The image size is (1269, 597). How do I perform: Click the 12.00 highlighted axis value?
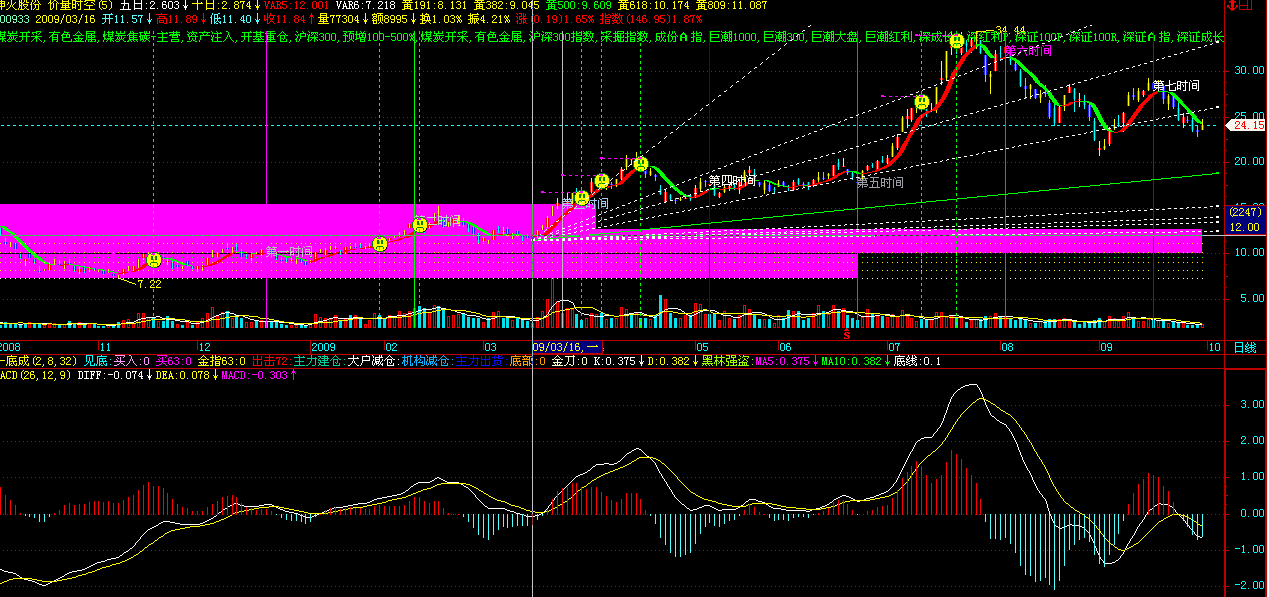[x=1244, y=227]
